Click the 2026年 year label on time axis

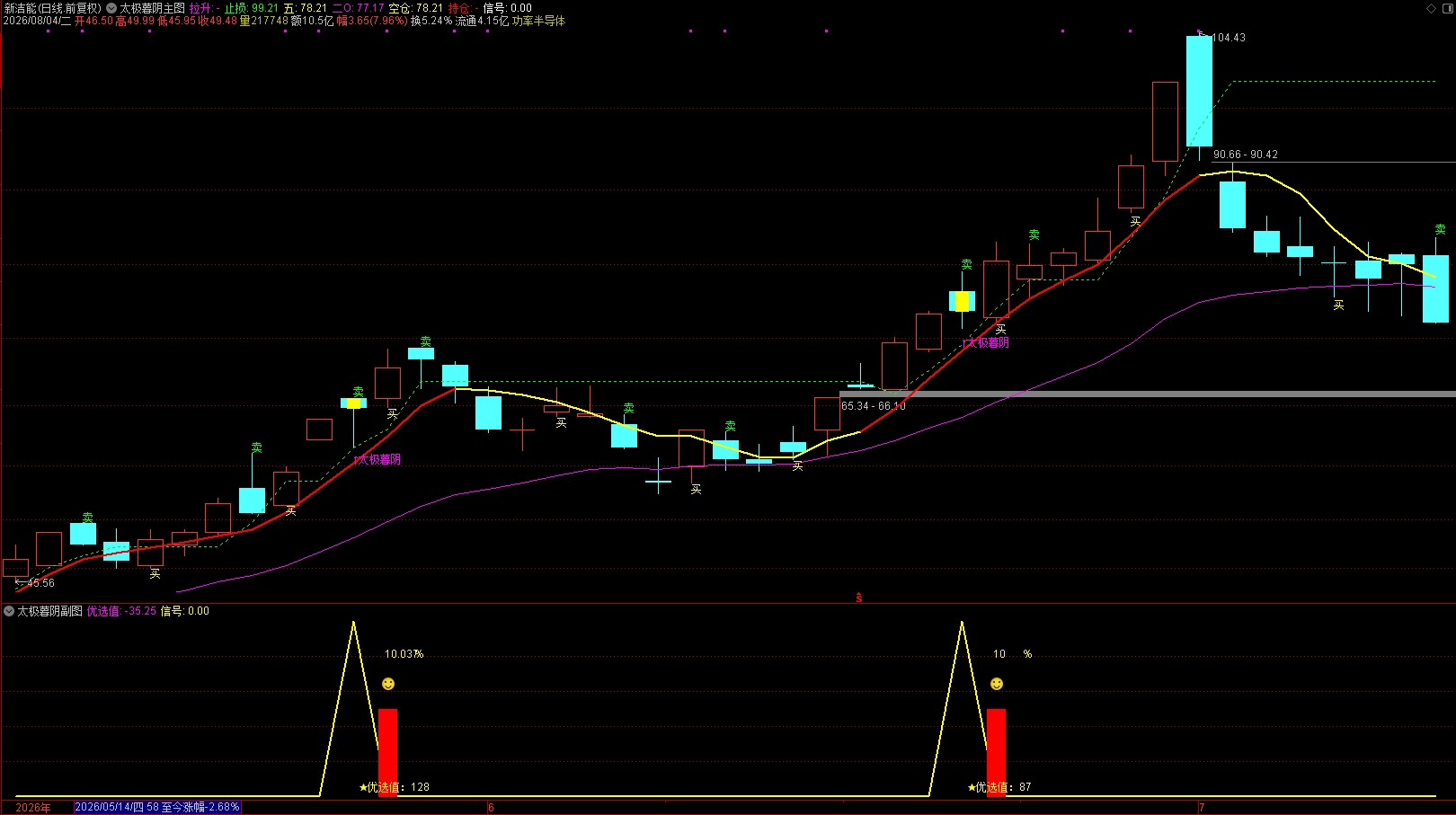33,808
